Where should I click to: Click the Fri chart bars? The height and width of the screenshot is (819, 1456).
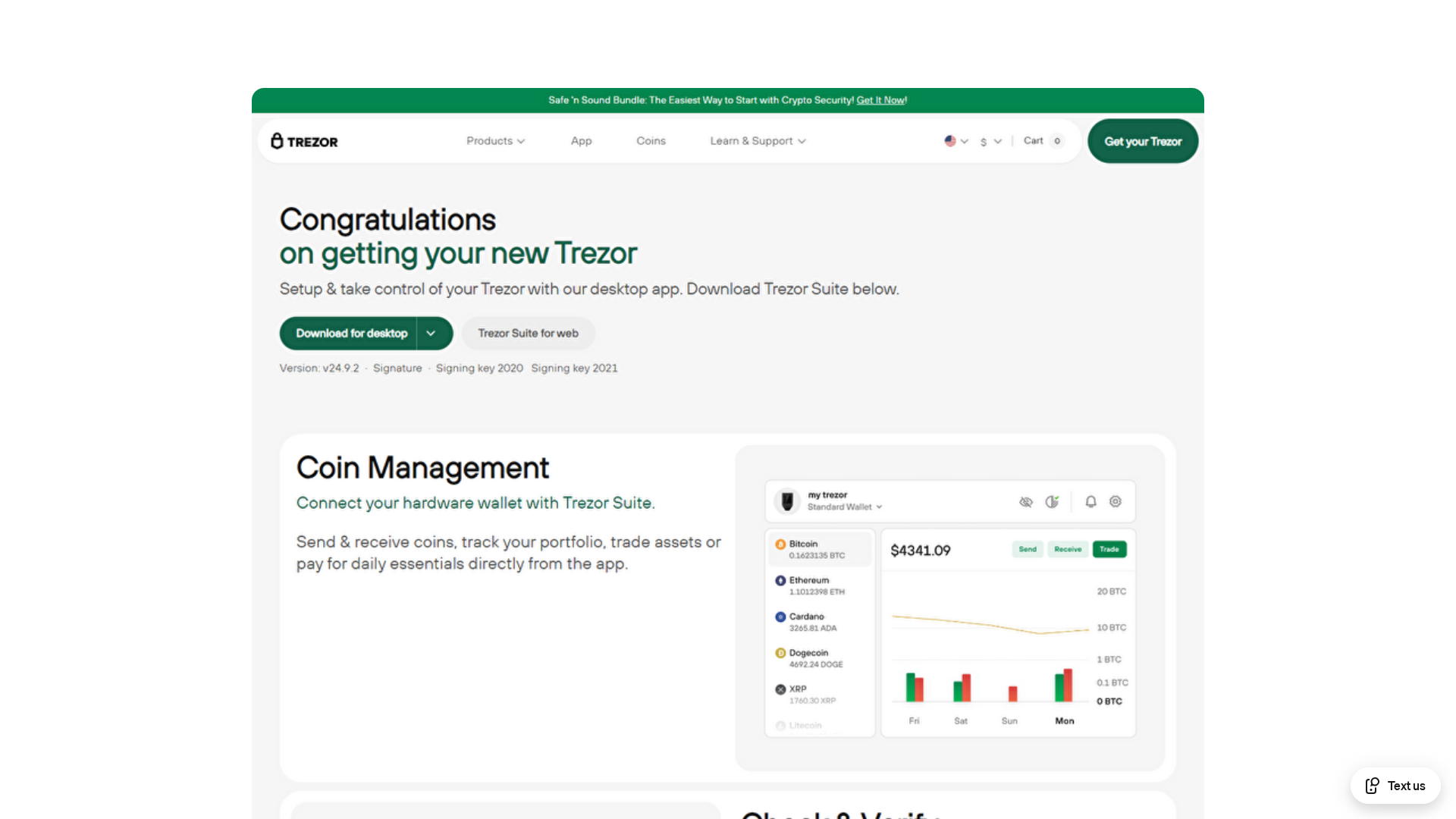tap(915, 687)
